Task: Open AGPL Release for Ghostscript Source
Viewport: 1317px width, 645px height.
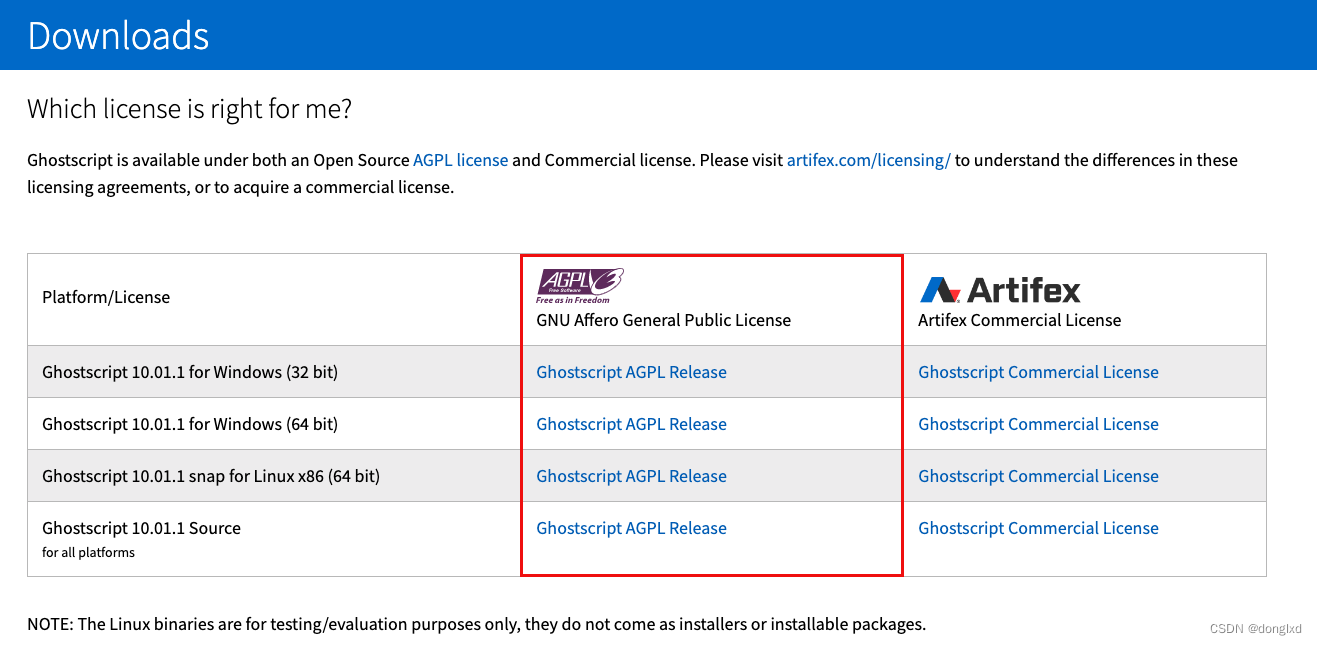Action: coord(631,528)
